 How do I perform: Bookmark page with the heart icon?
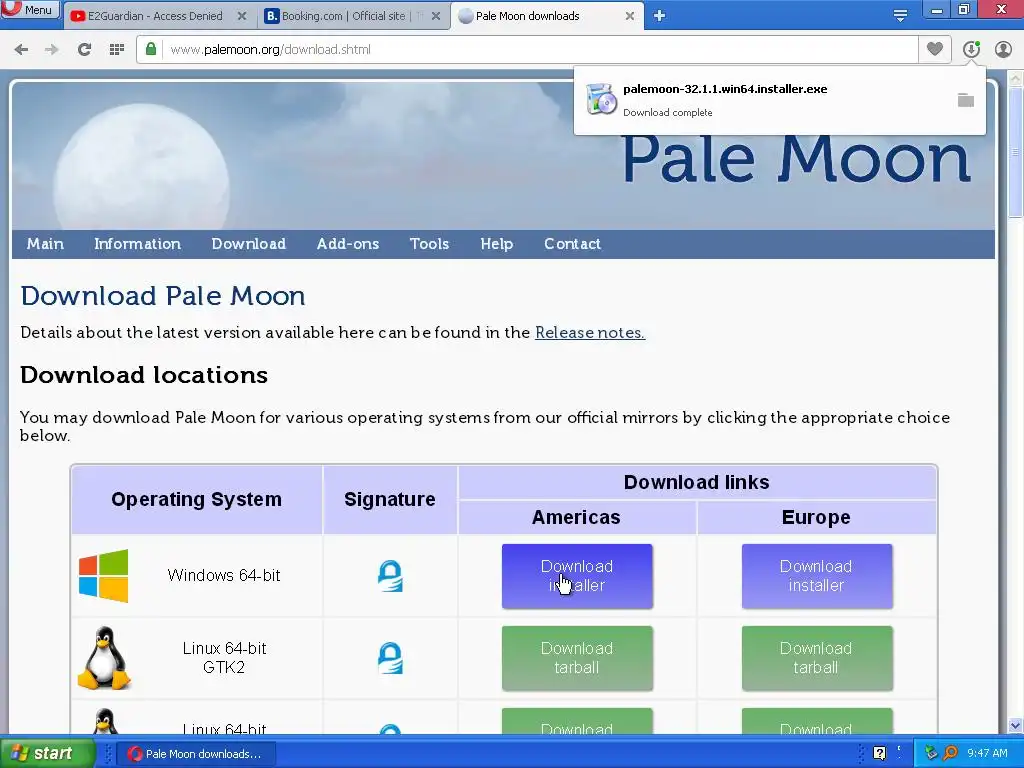[935, 49]
